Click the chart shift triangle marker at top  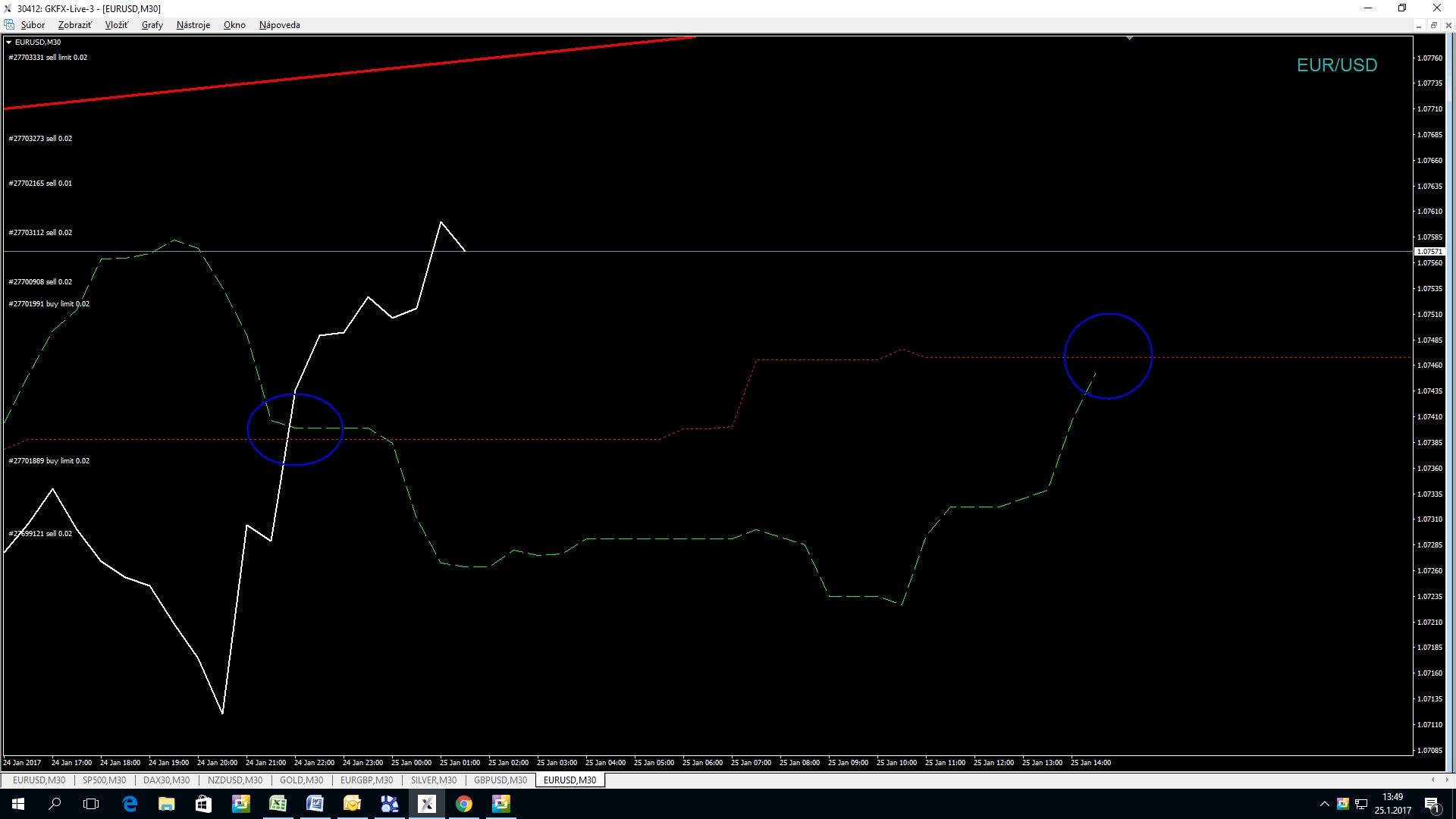[1129, 38]
